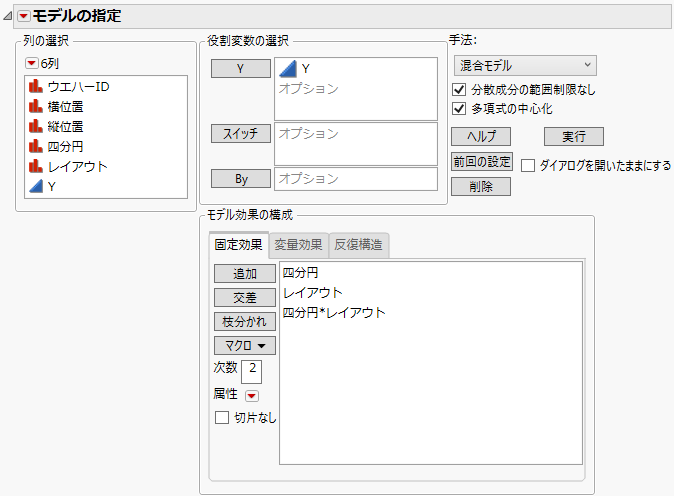Toggle the 多項式の中心化 checkbox

click(460, 109)
